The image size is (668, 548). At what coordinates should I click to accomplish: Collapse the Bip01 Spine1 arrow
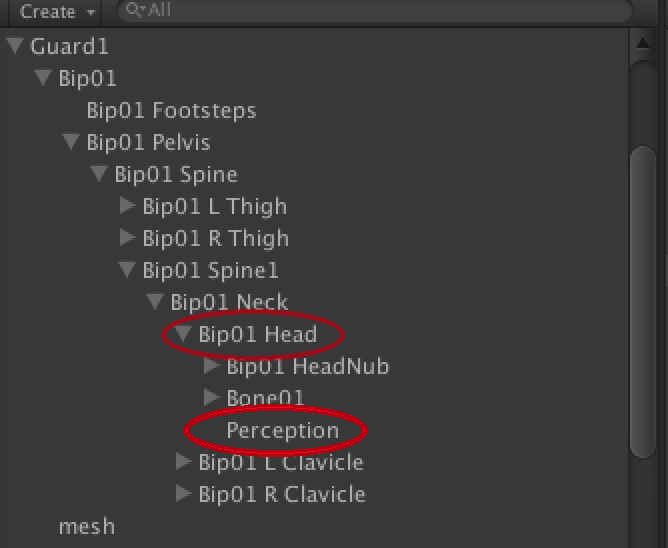click(127, 270)
